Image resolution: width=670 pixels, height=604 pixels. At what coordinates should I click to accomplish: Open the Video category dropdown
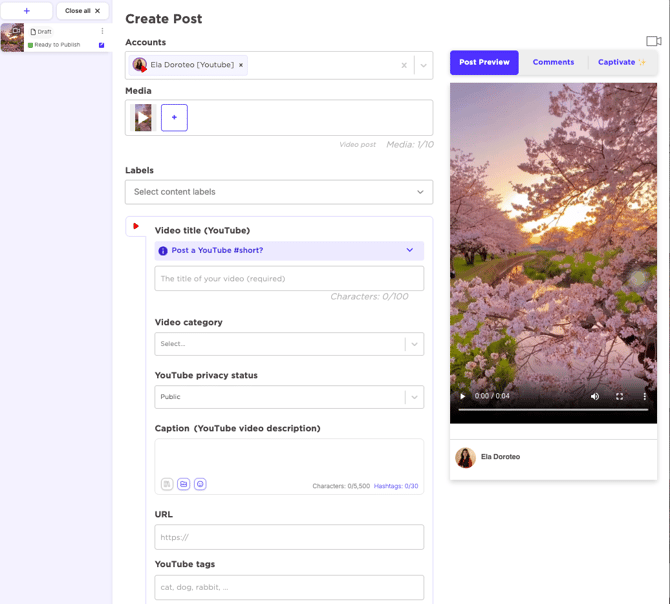(289, 344)
